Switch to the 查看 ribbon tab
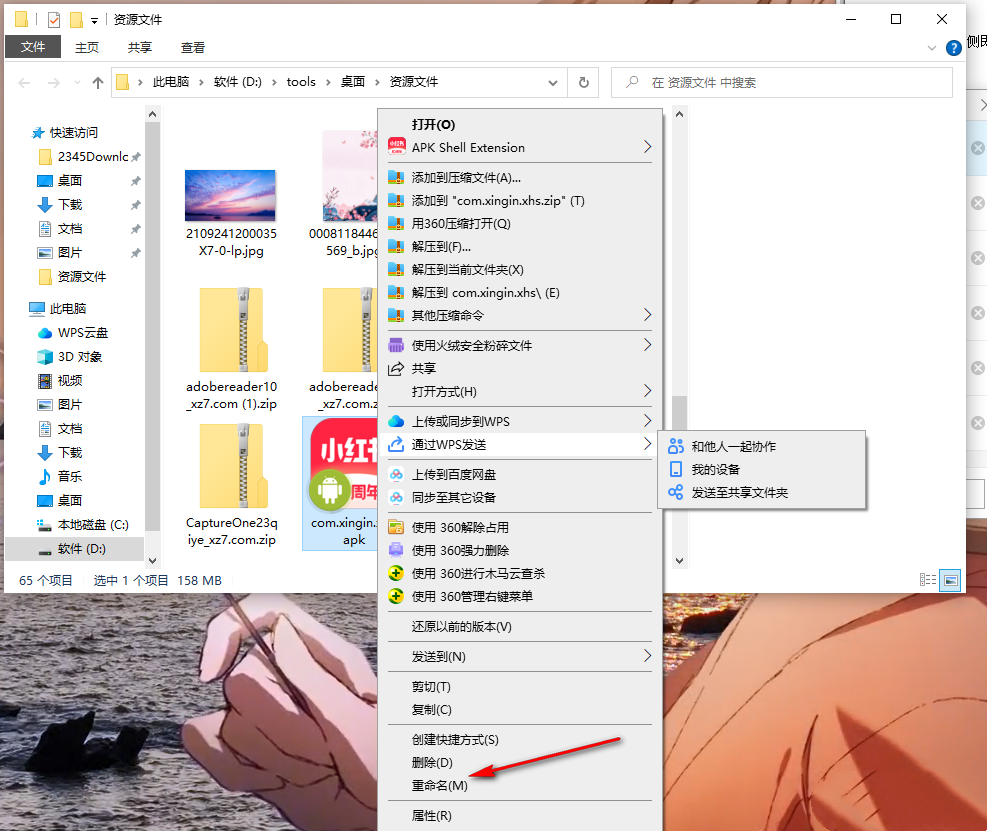This screenshot has width=987, height=831. pyautogui.click(x=192, y=46)
